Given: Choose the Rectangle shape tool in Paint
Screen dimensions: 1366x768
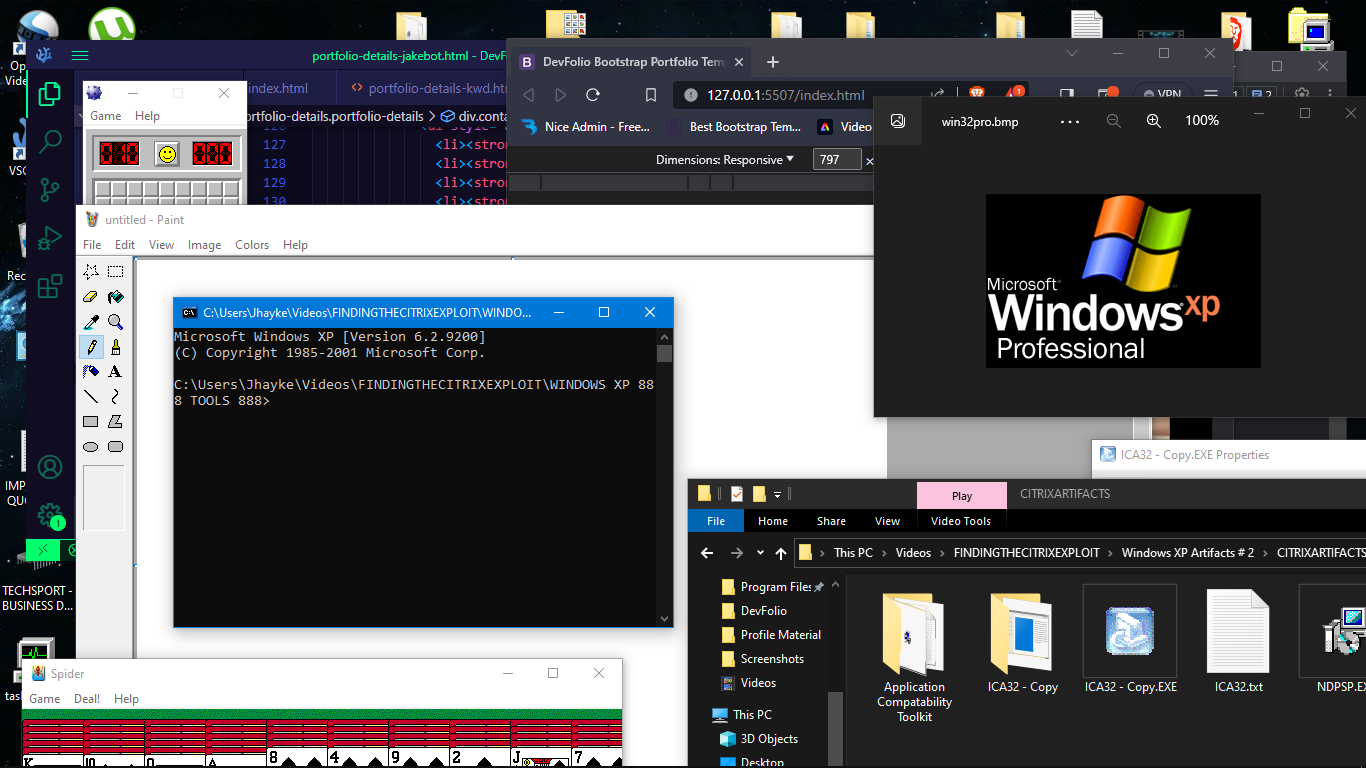Looking at the screenshot, I should click(x=91, y=422).
